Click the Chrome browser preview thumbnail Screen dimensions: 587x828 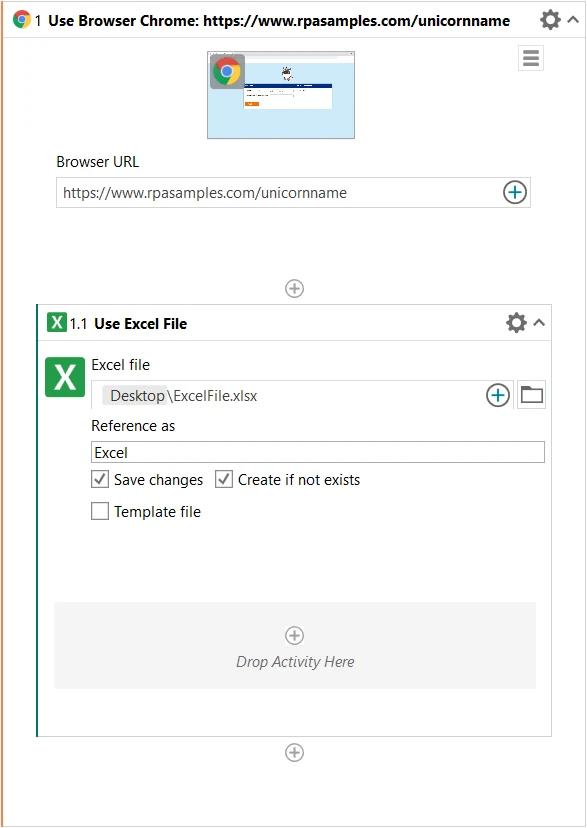[281, 95]
